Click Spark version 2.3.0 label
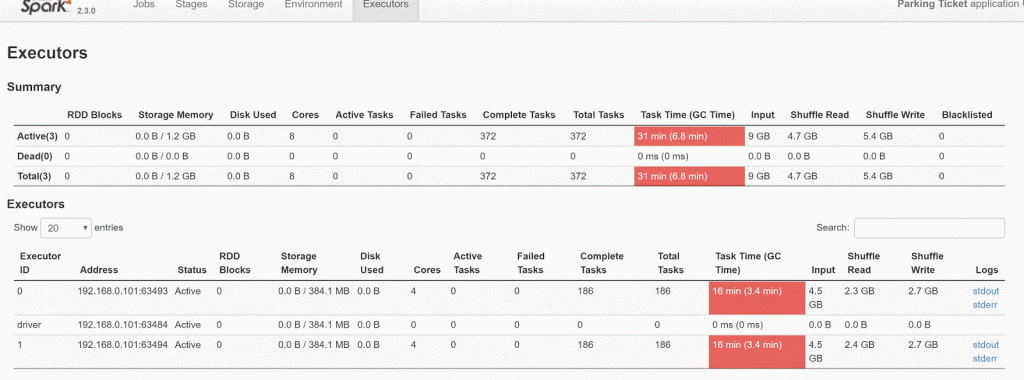Image resolution: width=1024 pixels, height=380 pixels. [x=86, y=11]
